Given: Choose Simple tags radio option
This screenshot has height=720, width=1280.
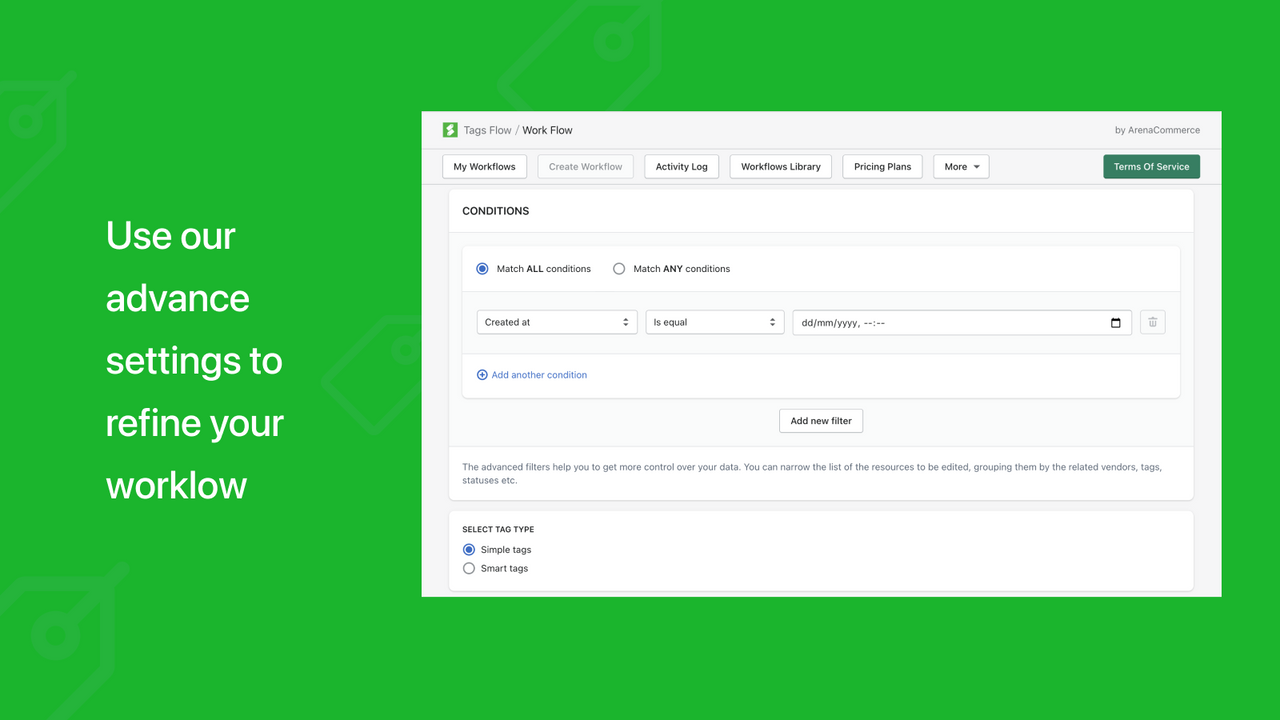Looking at the screenshot, I should 469,550.
